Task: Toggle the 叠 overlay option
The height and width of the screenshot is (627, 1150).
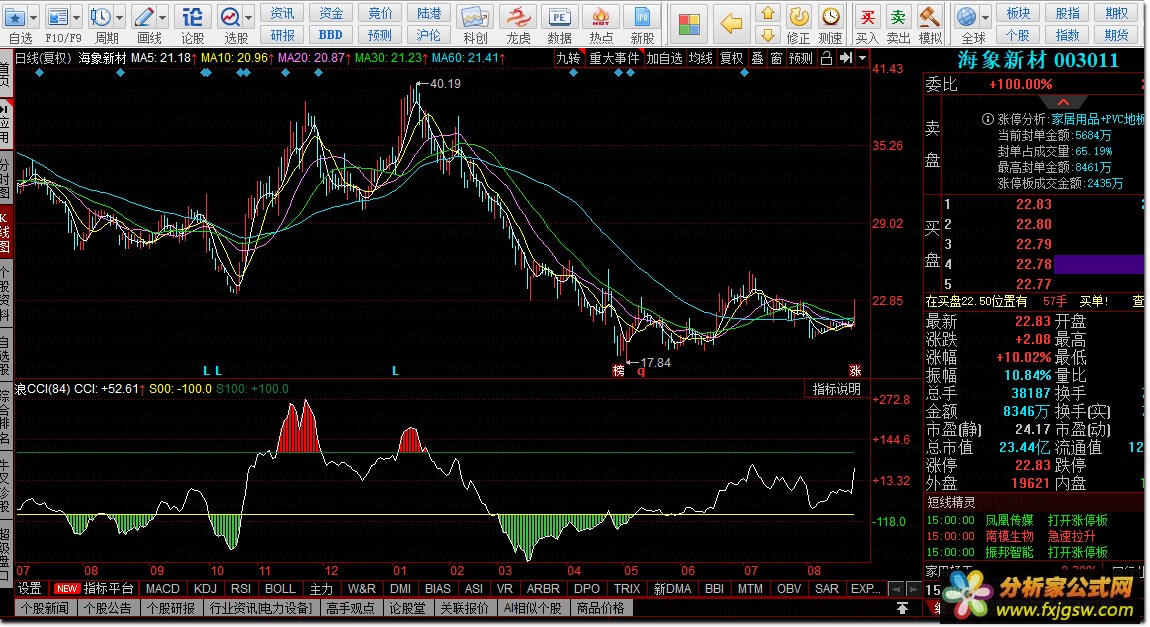Action: pyautogui.click(x=758, y=58)
